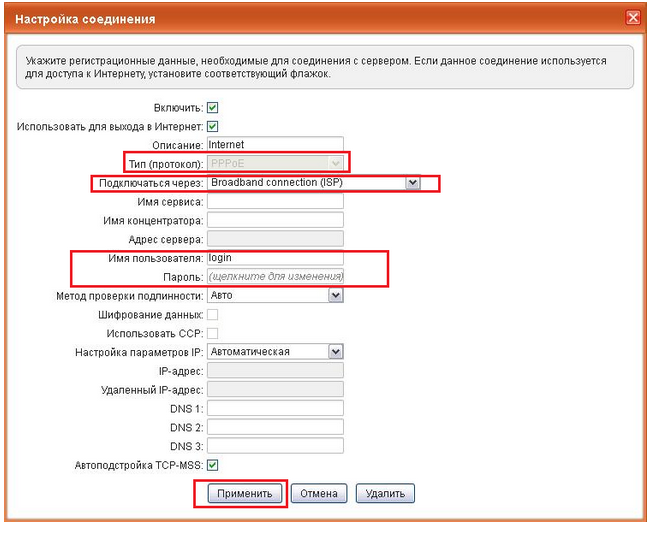
Task: Click the DNS 2 input field
Action: [x=275, y=427]
